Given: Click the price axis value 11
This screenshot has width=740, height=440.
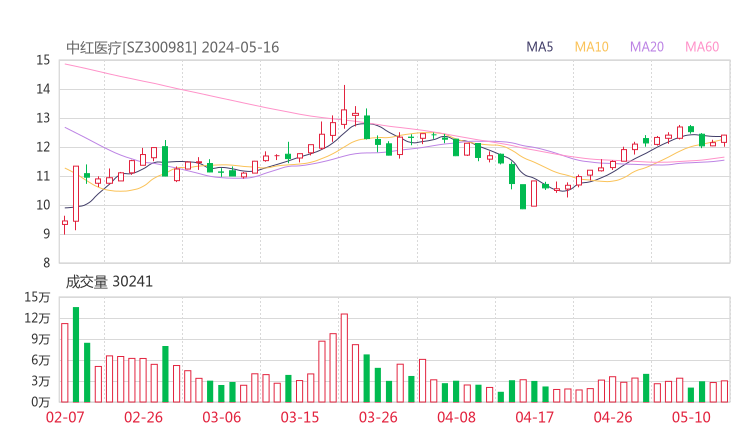Looking at the screenshot, I should pos(43,176).
